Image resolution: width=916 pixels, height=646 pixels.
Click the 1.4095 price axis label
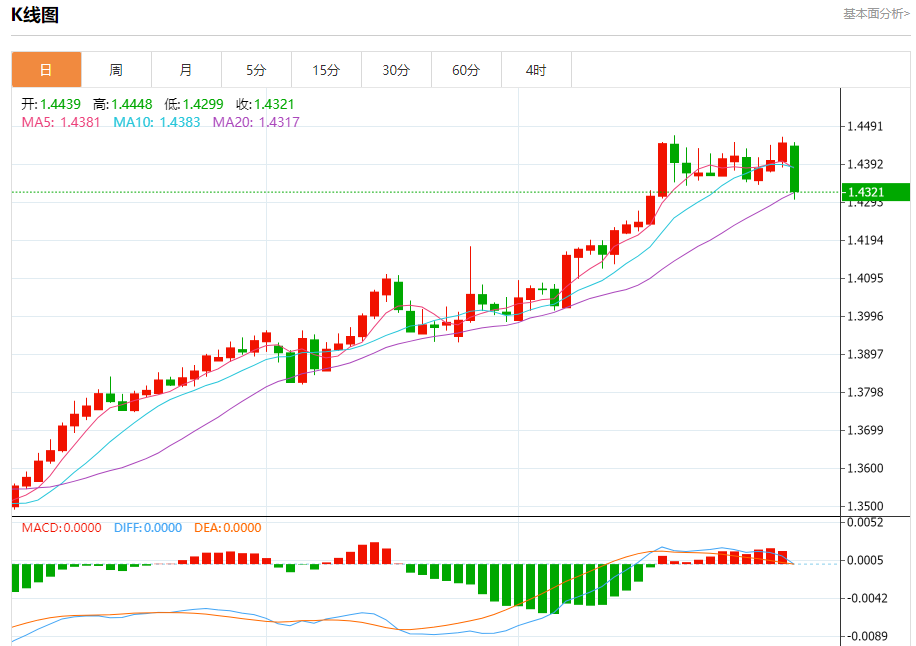[x=865, y=278]
